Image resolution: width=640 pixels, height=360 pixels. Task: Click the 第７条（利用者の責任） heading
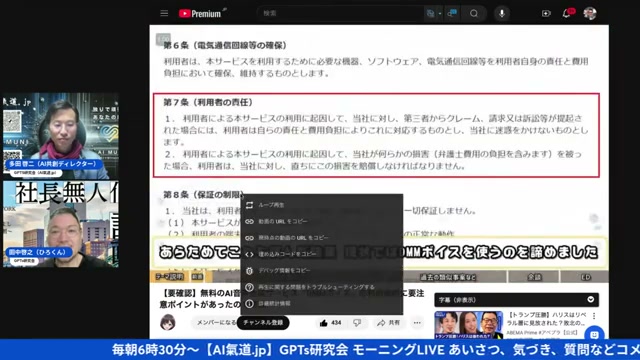coord(209,102)
